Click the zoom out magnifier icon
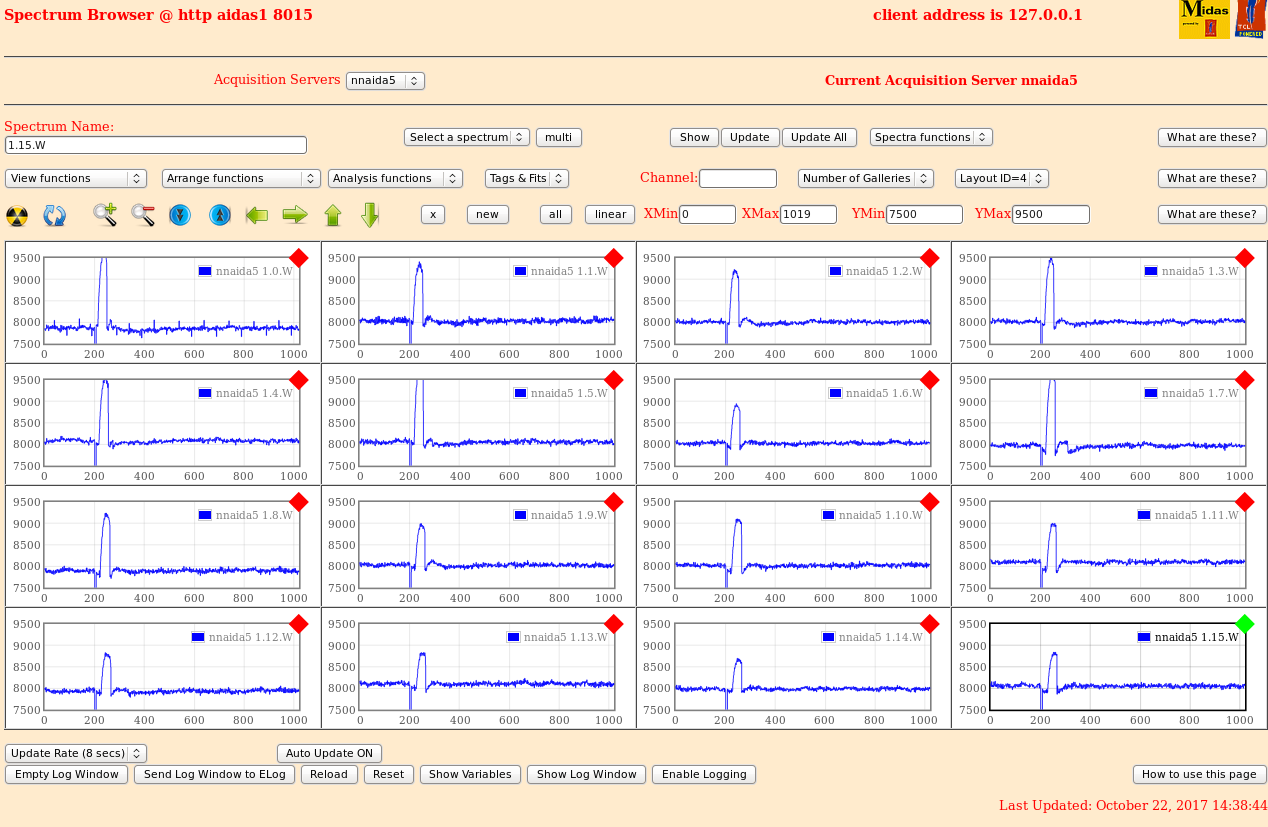Viewport: 1268px width, 827px height. [x=143, y=214]
